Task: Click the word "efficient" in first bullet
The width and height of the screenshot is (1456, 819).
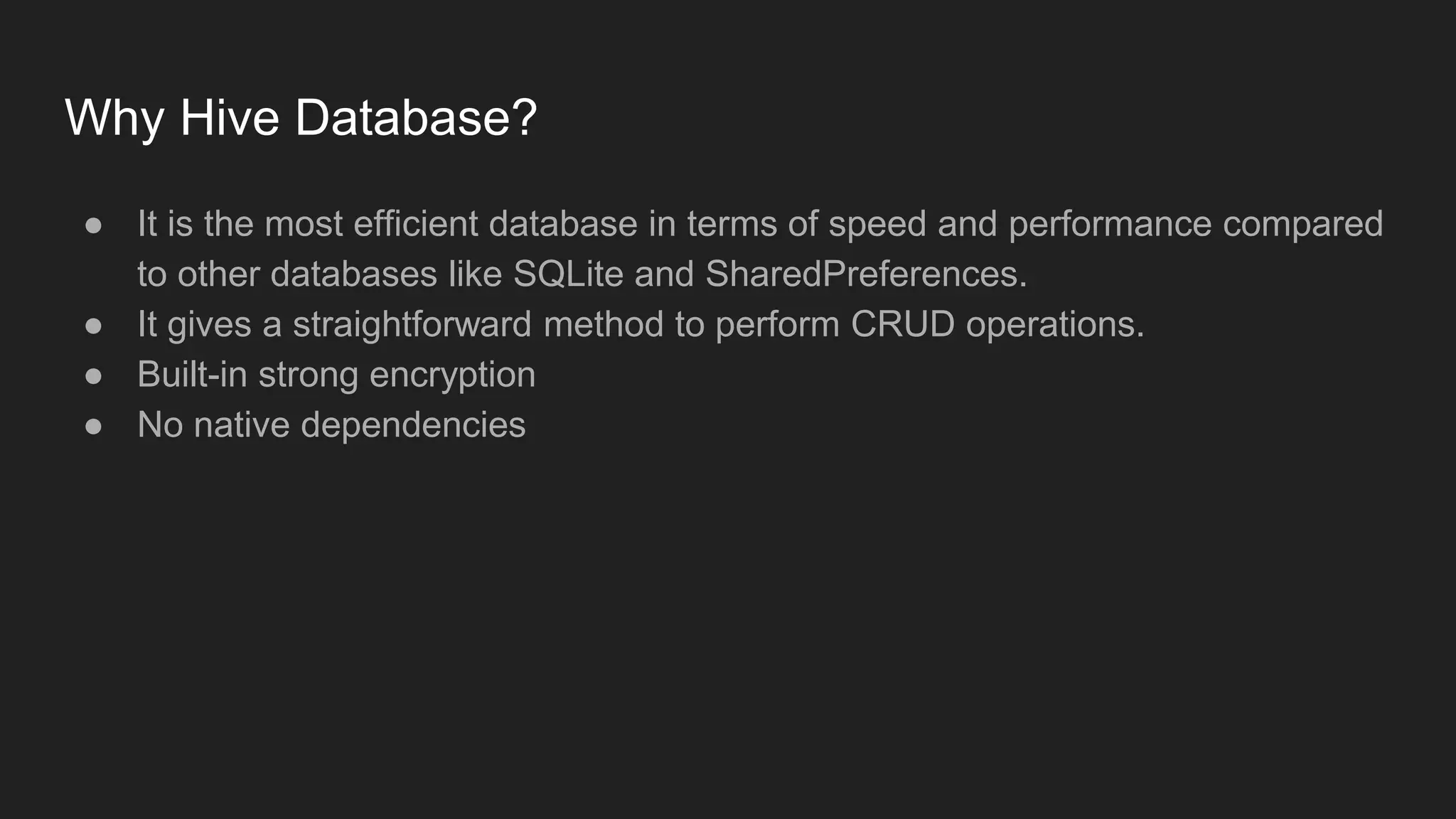Action: pyautogui.click(x=415, y=224)
